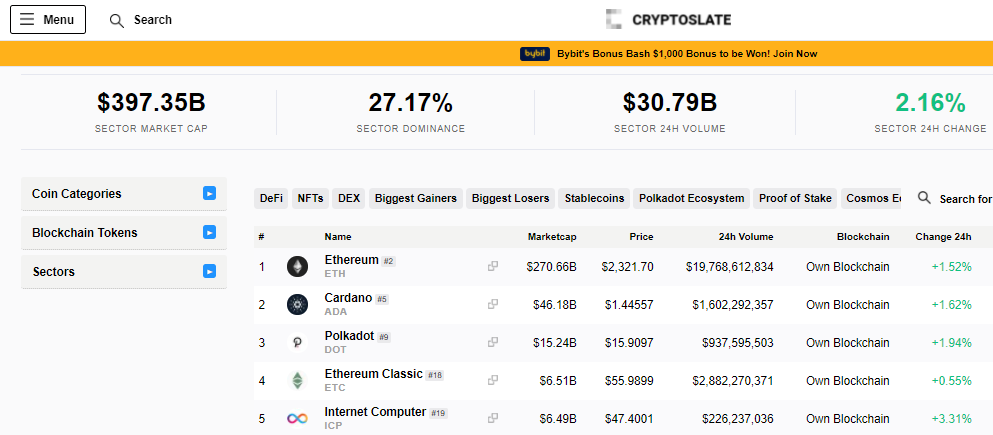Sort table by Blockchain column header

click(863, 237)
